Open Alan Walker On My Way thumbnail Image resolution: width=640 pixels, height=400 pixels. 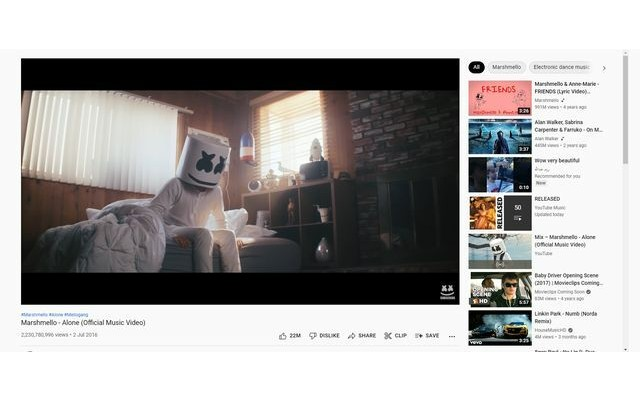pos(500,136)
